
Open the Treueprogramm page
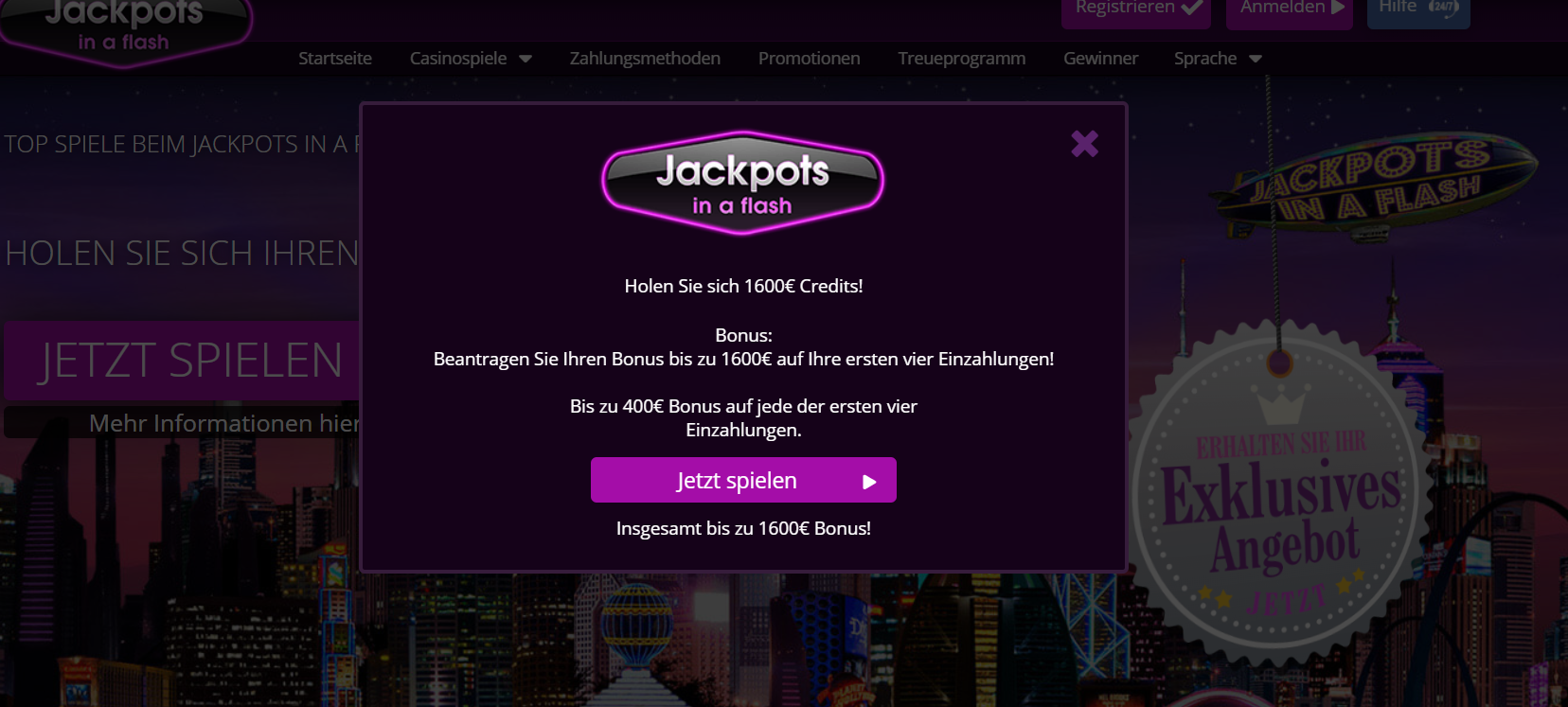962,59
